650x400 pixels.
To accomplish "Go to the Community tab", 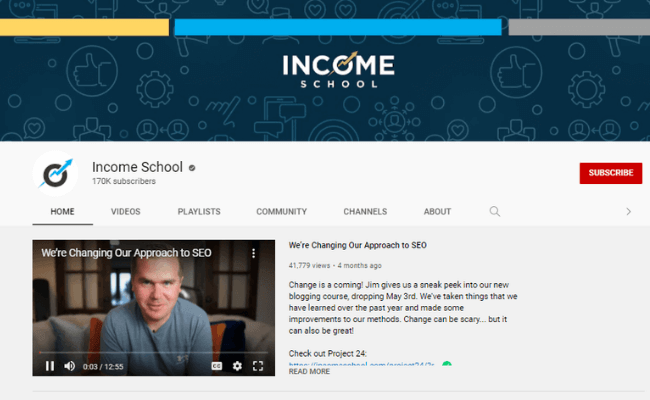I will point(281,211).
